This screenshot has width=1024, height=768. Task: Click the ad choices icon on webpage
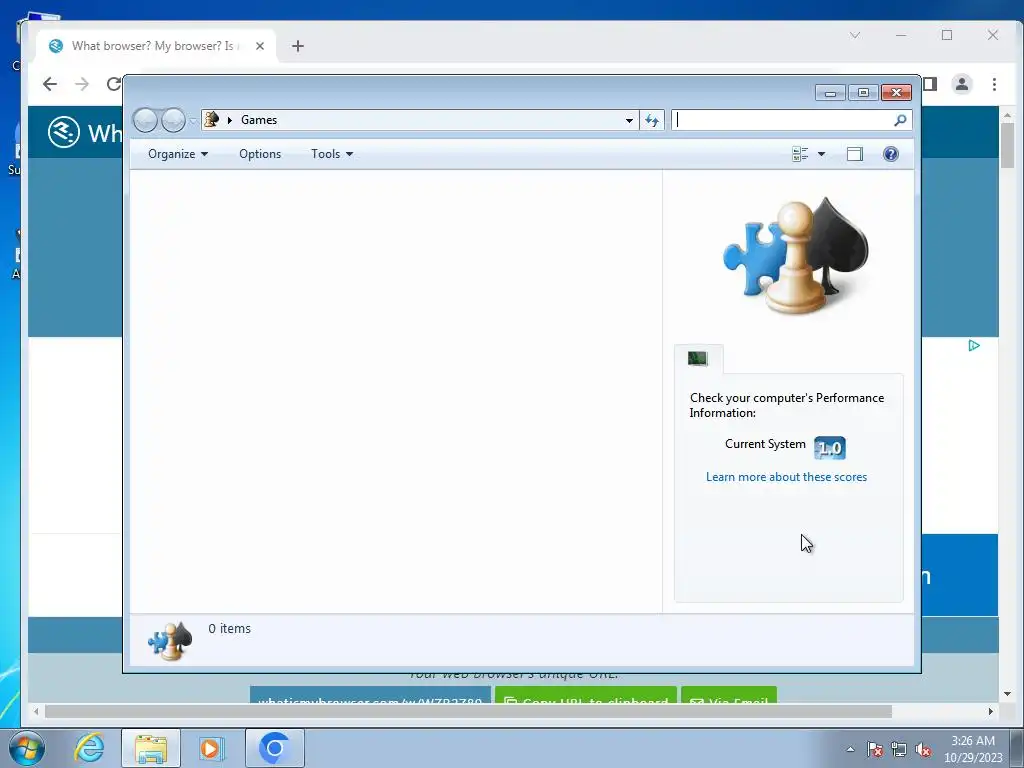click(974, 345)
